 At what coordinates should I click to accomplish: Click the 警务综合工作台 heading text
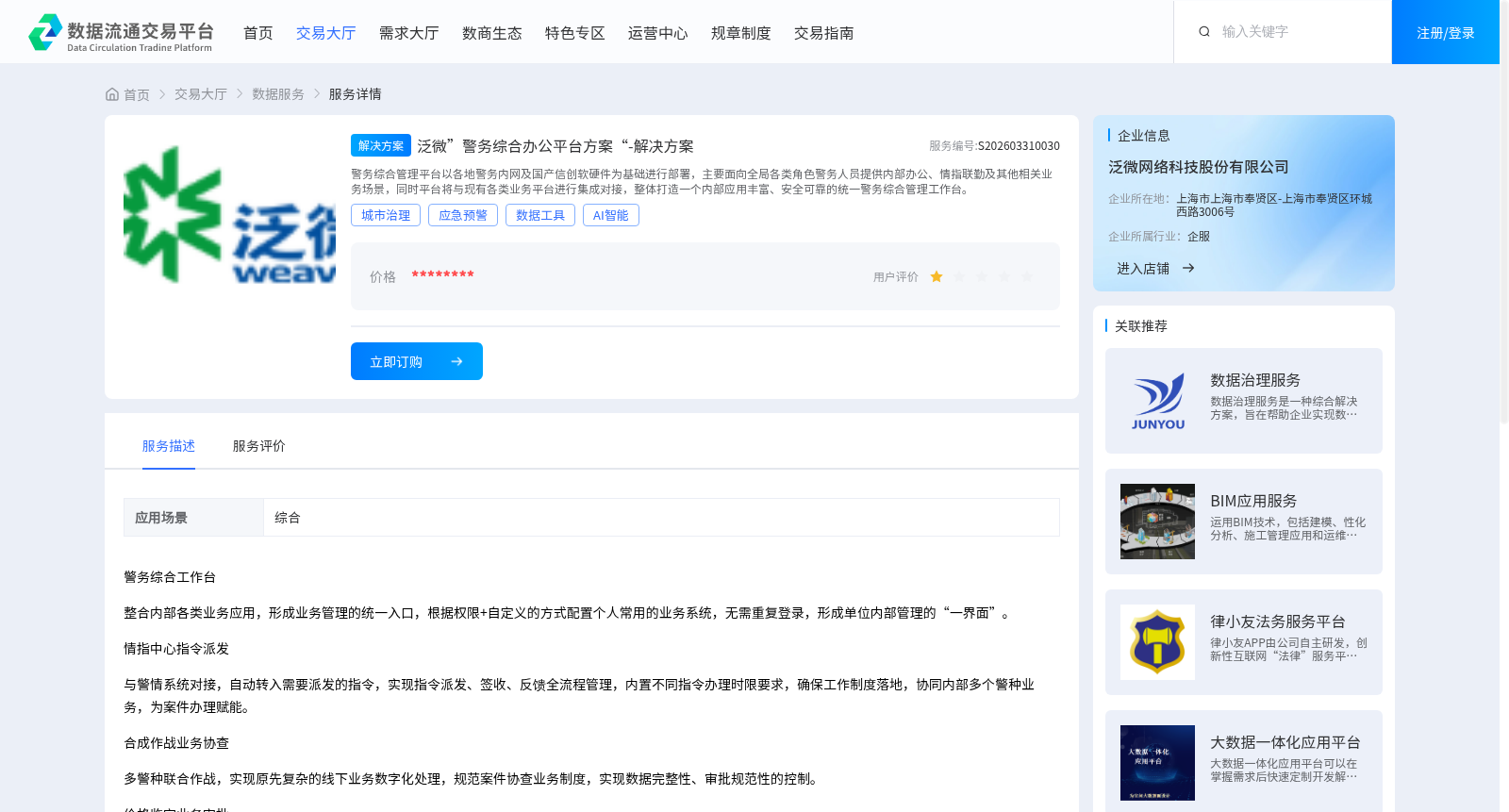point(170,577)
